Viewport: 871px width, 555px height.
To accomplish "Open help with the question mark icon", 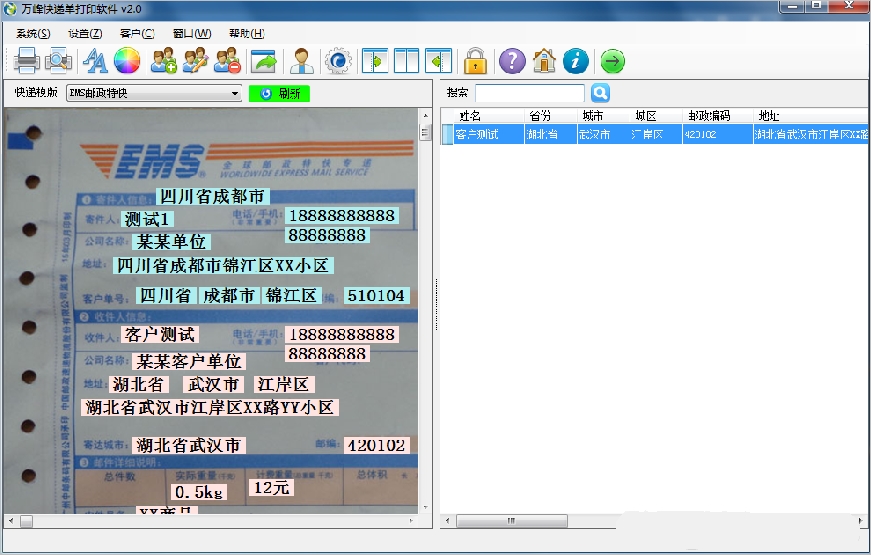I will (512, 61).
